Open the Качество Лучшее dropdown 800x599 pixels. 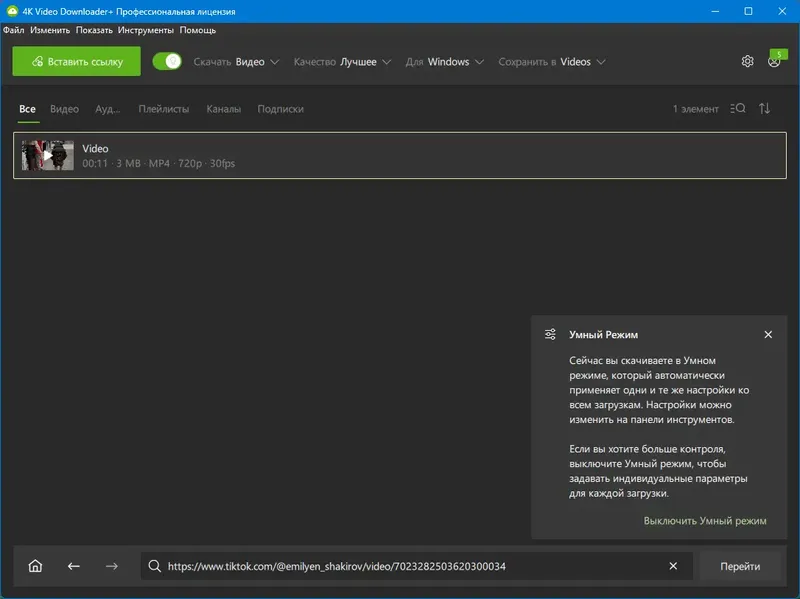click(342, 62)
